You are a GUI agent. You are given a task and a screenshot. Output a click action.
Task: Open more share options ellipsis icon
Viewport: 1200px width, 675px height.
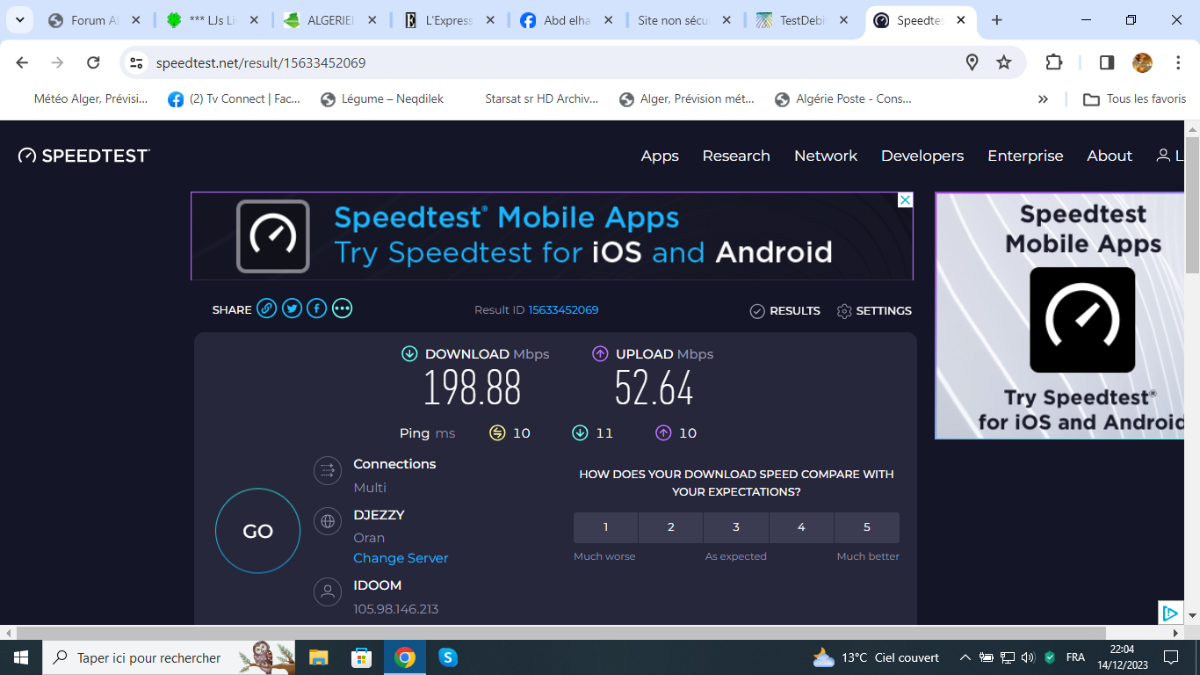coord(342,309)
